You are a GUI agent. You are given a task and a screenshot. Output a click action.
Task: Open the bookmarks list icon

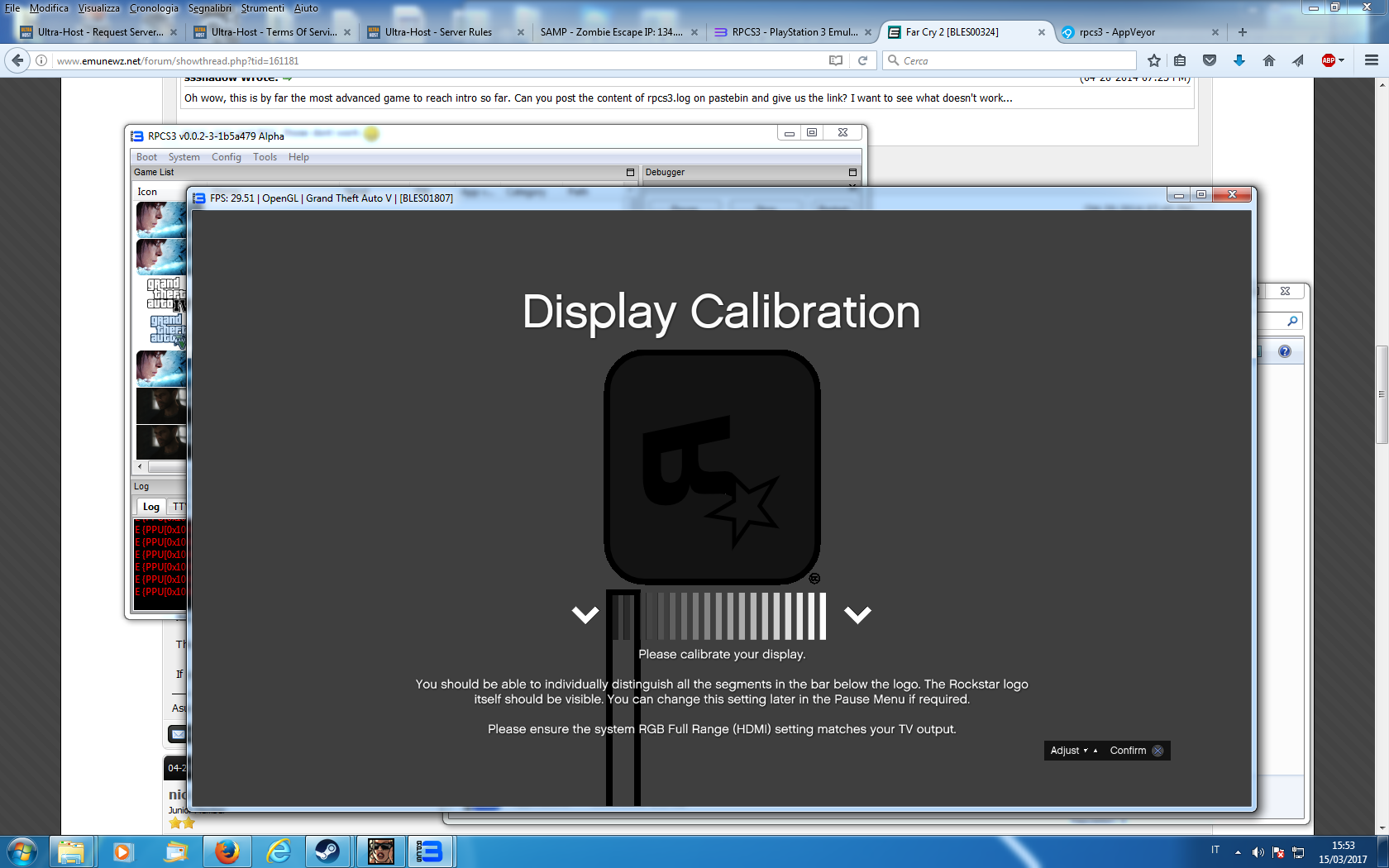point(1180,60)
